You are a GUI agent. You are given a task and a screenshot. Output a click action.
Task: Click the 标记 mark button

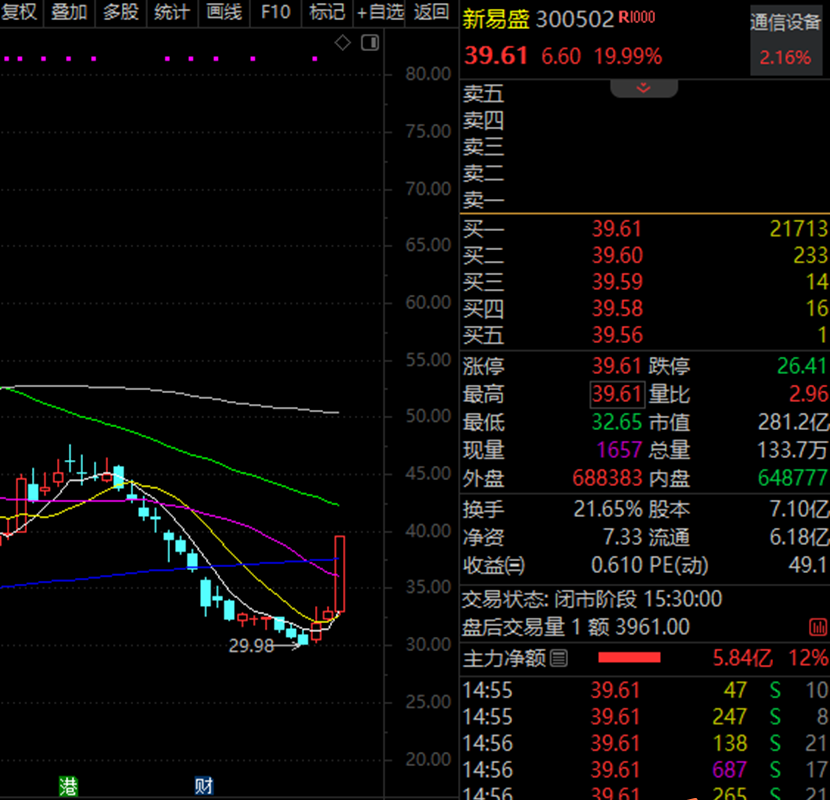(x=327, y=12)
